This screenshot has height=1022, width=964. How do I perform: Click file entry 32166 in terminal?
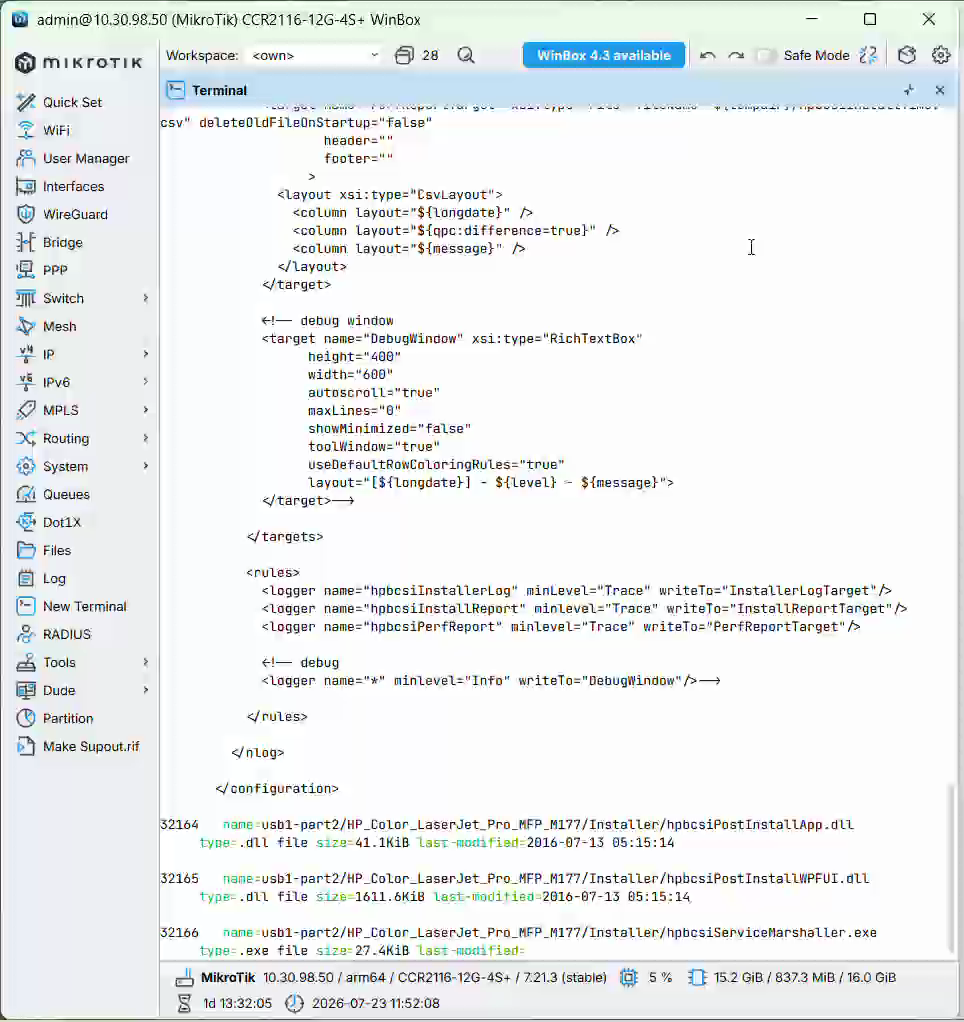coord(518,942)
